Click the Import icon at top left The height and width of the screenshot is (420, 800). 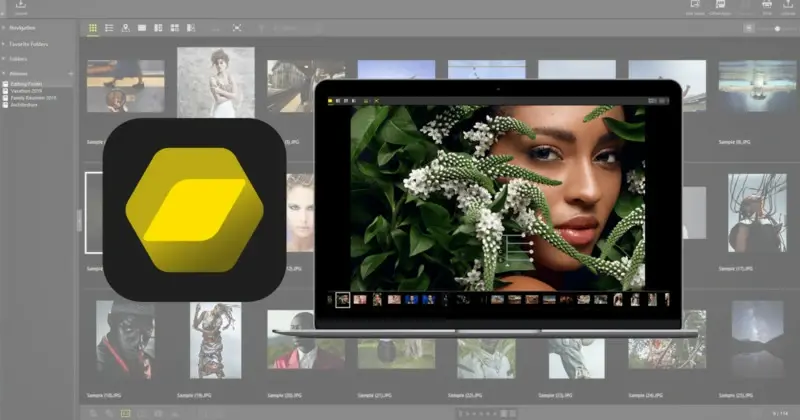point(21,6)
